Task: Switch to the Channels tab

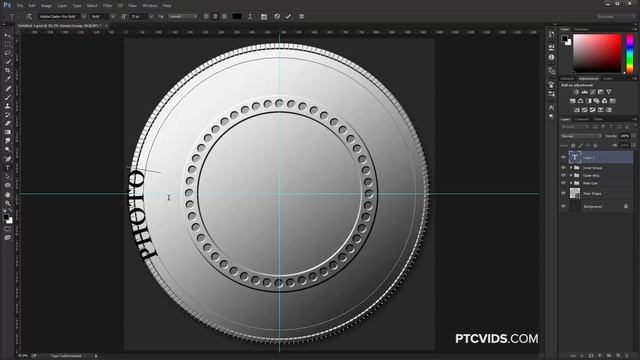Action: point(582,119)
